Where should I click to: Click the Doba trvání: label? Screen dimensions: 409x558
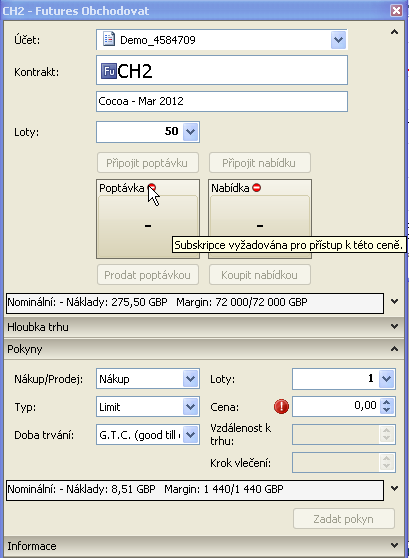[x=44, y=435]
